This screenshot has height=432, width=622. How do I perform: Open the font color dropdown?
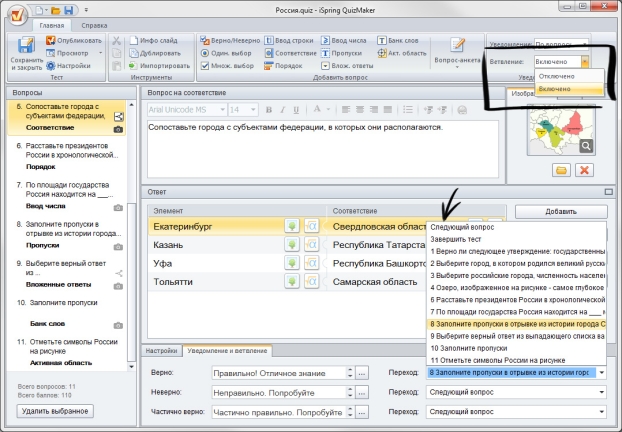pyautogui.click(x=328, y=109)
